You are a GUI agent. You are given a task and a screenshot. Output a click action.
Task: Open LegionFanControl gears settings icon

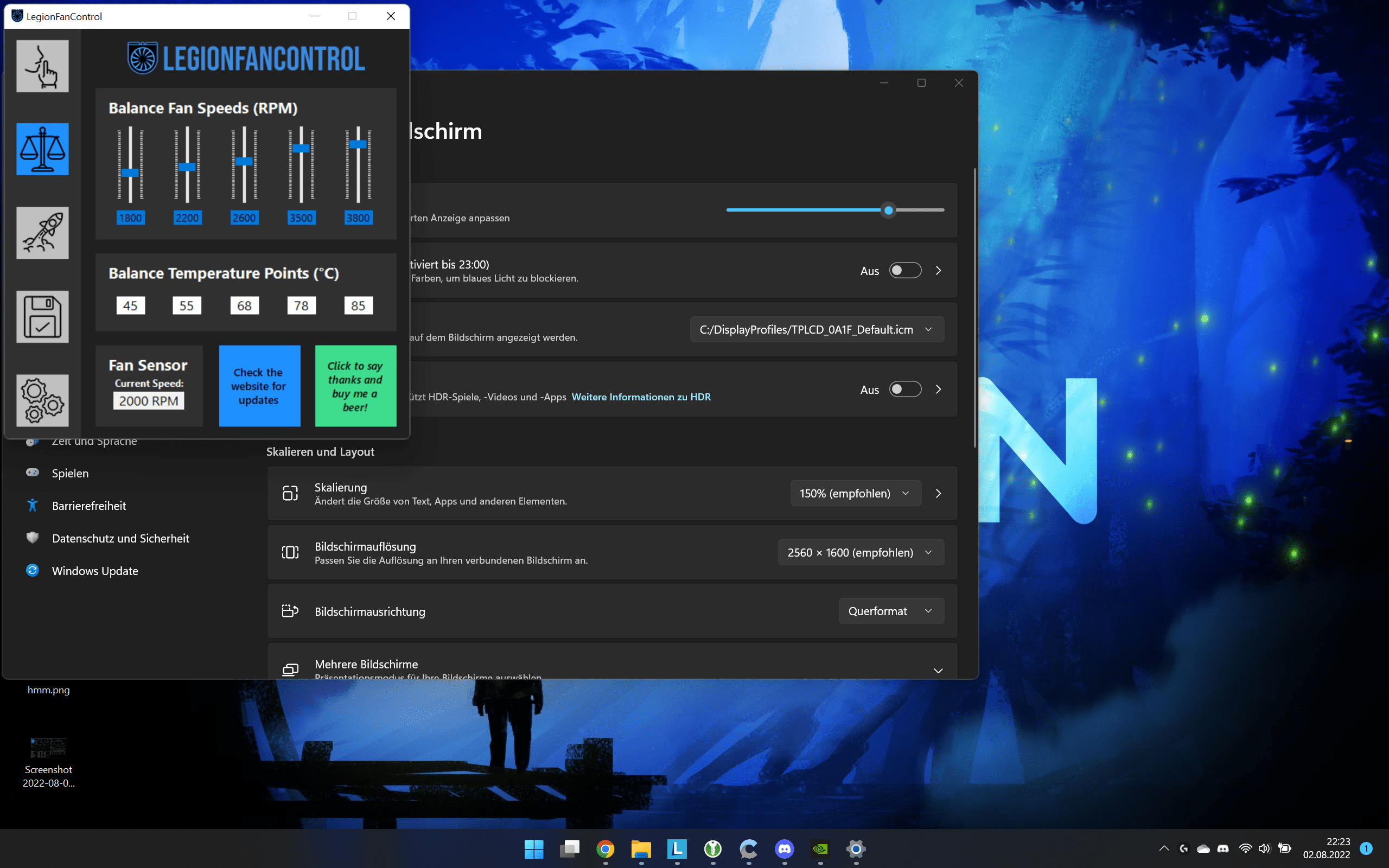coord(42,400)
